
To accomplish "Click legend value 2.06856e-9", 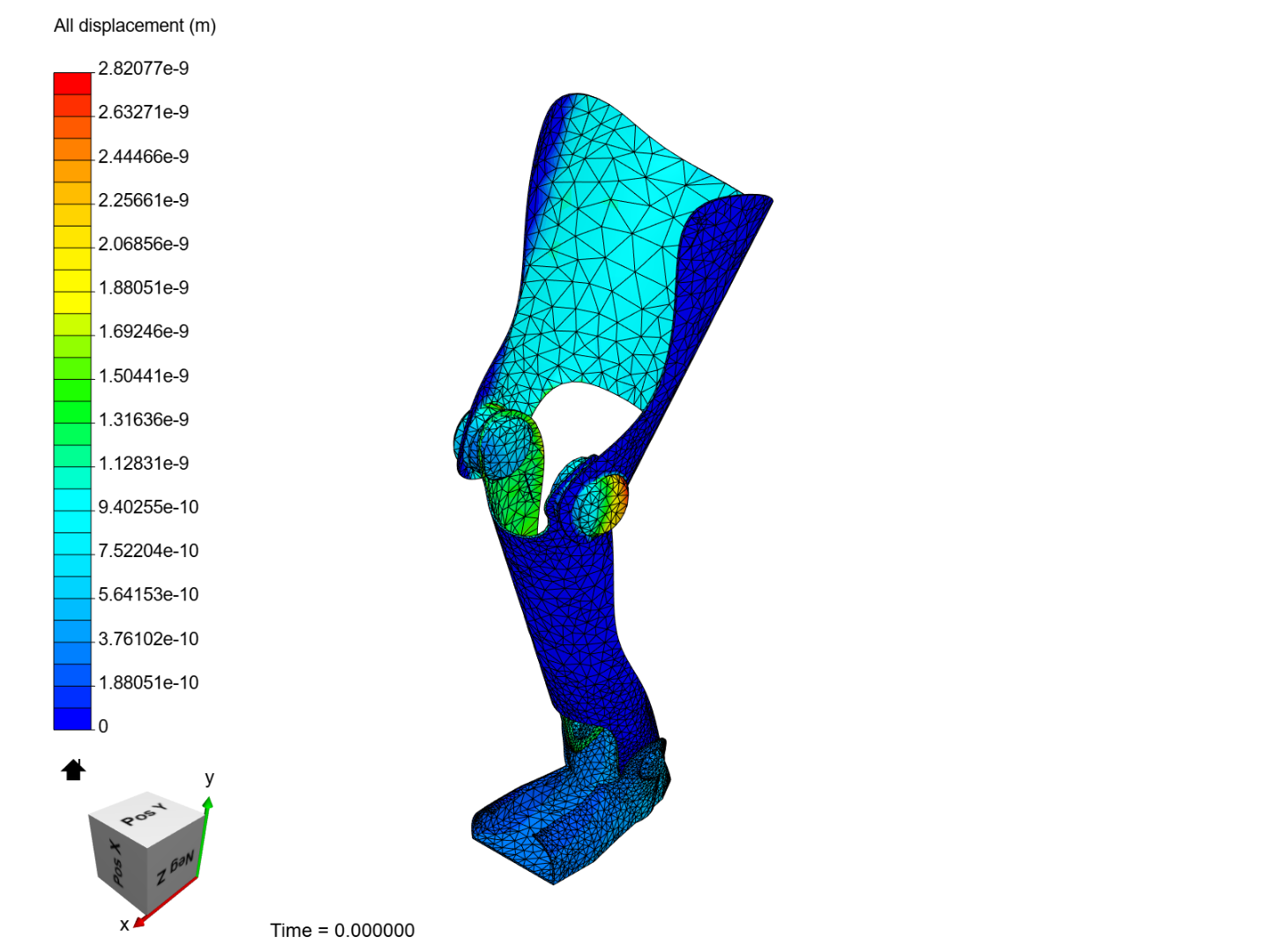I will [x=144, y=243].
